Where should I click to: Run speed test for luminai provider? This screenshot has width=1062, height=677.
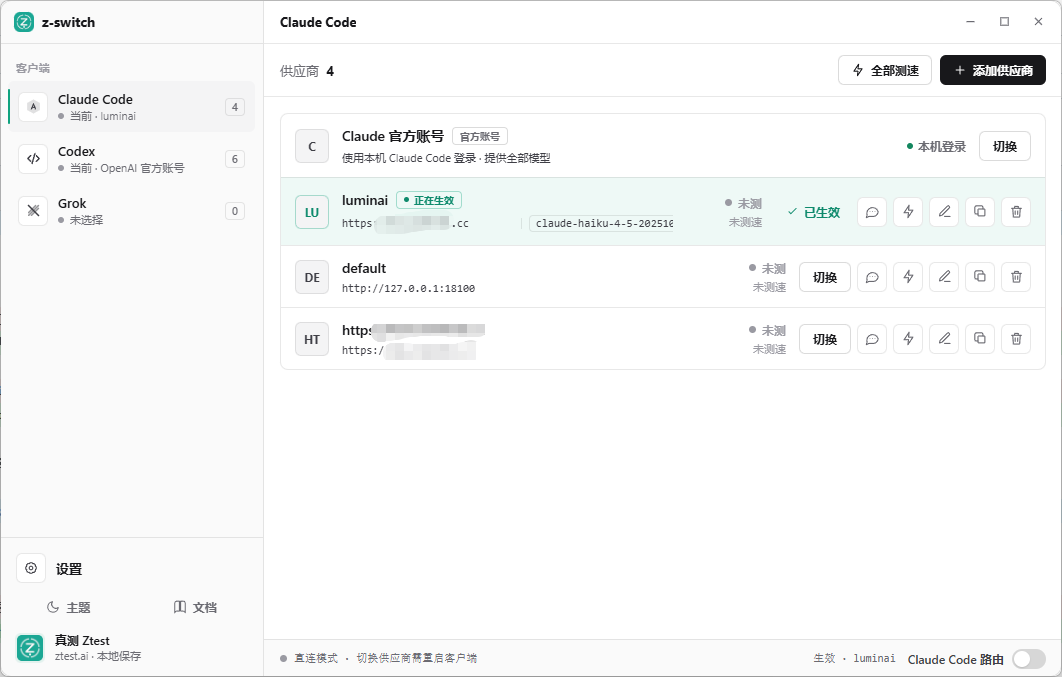[x=908, y=212]
